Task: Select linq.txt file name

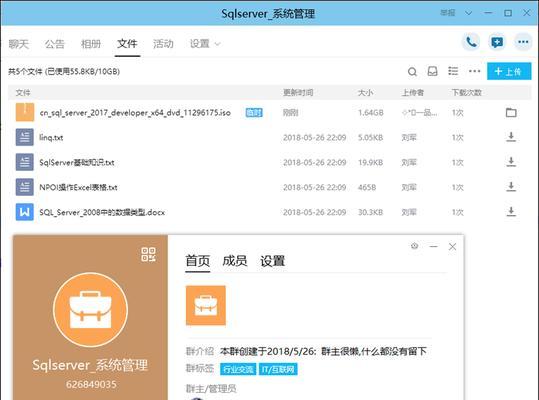Action: pos(51,137)
